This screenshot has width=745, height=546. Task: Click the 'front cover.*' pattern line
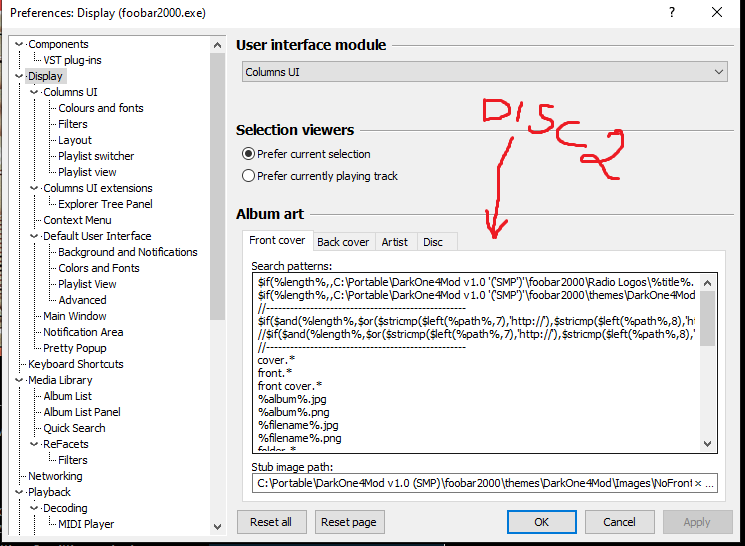coord(290,386)
